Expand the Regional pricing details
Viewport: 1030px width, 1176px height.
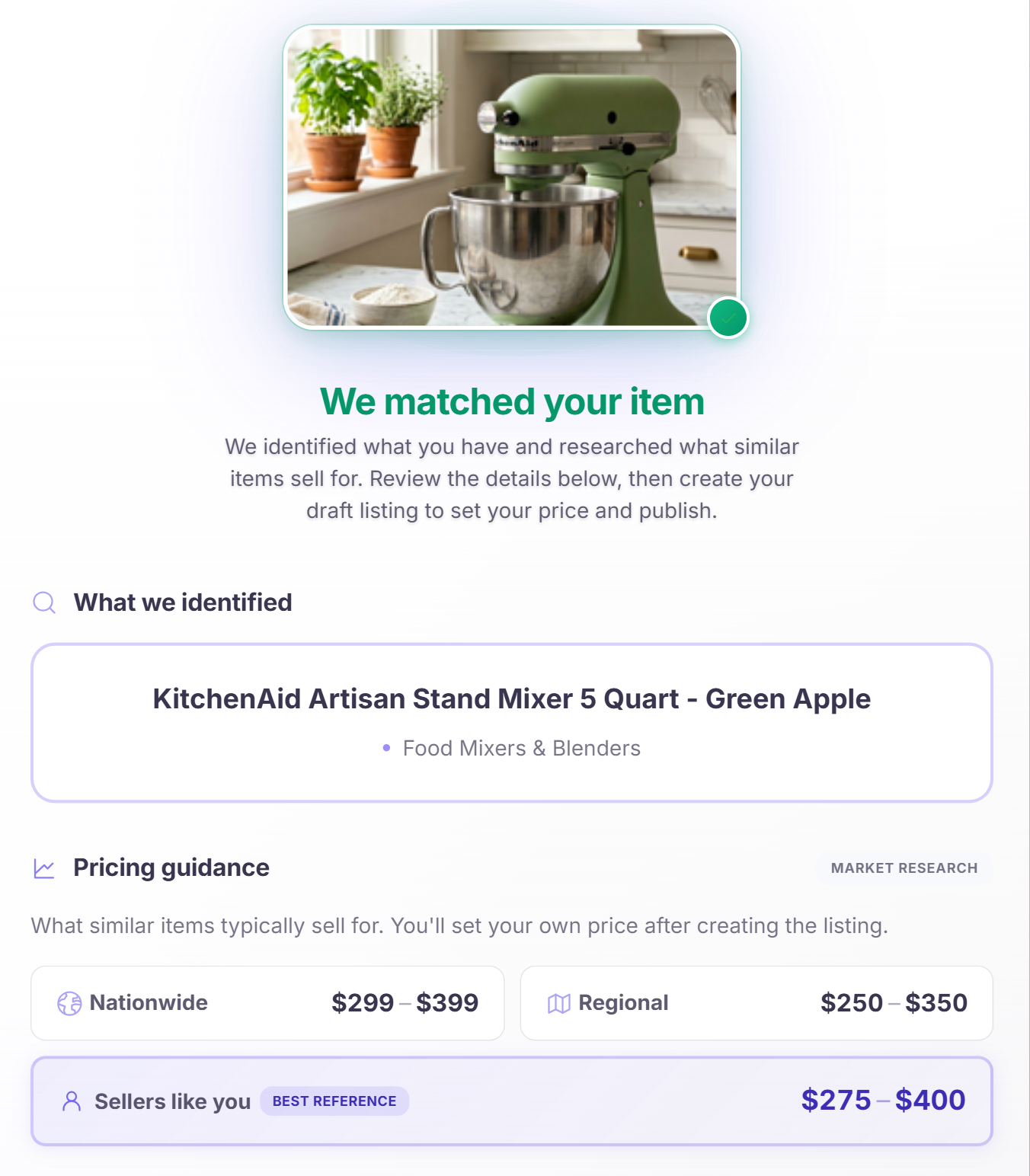pos(757,1003)
